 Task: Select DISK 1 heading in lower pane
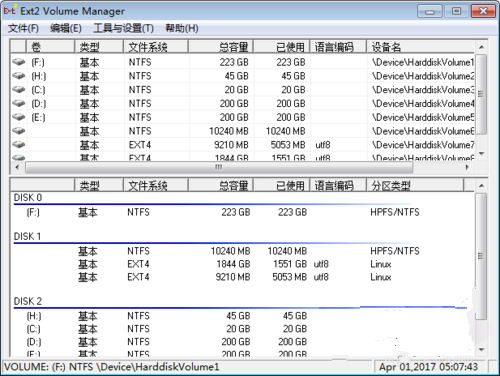click(x=27, y=236)
